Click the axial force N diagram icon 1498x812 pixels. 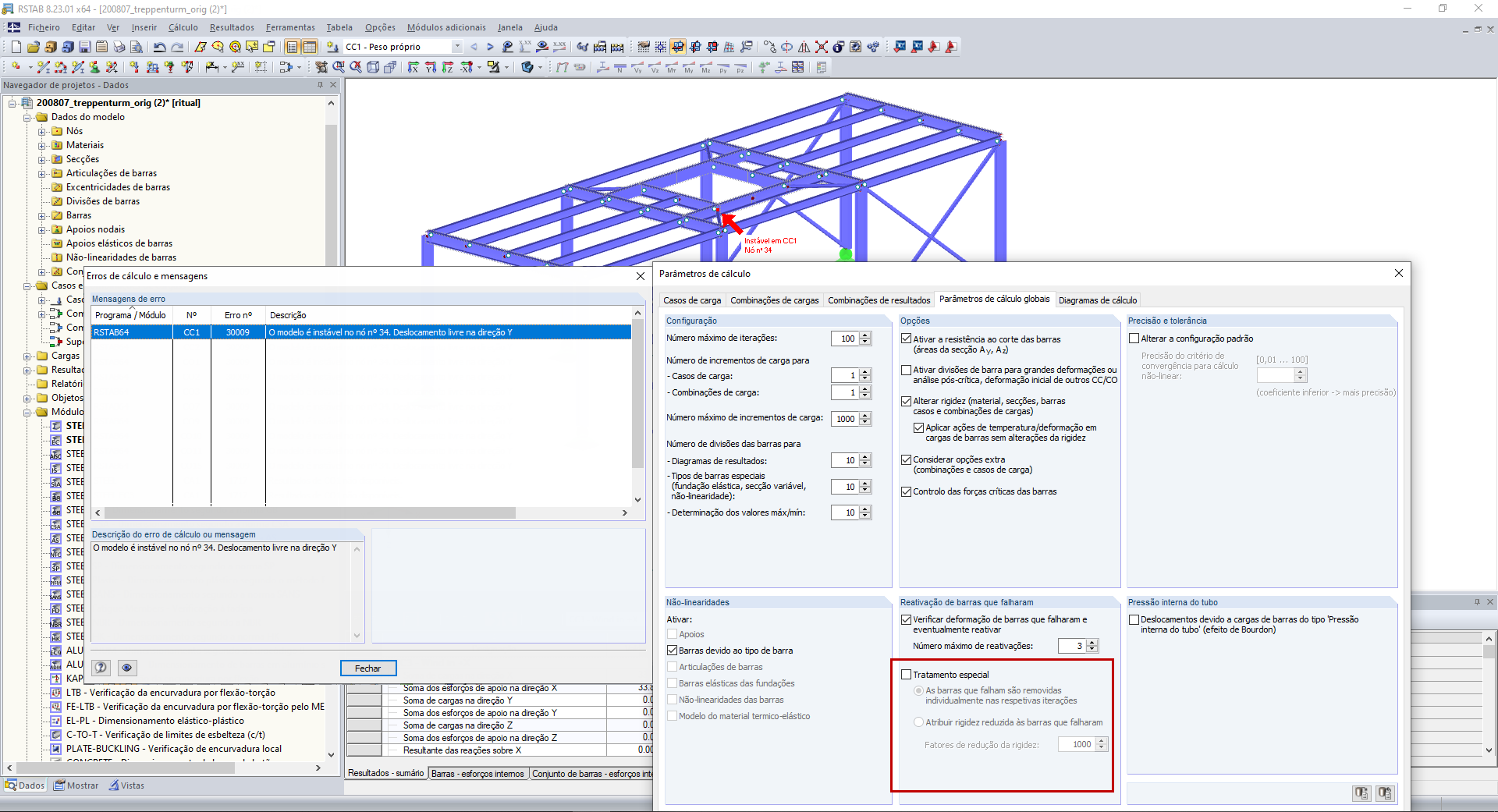pos(619,68)
